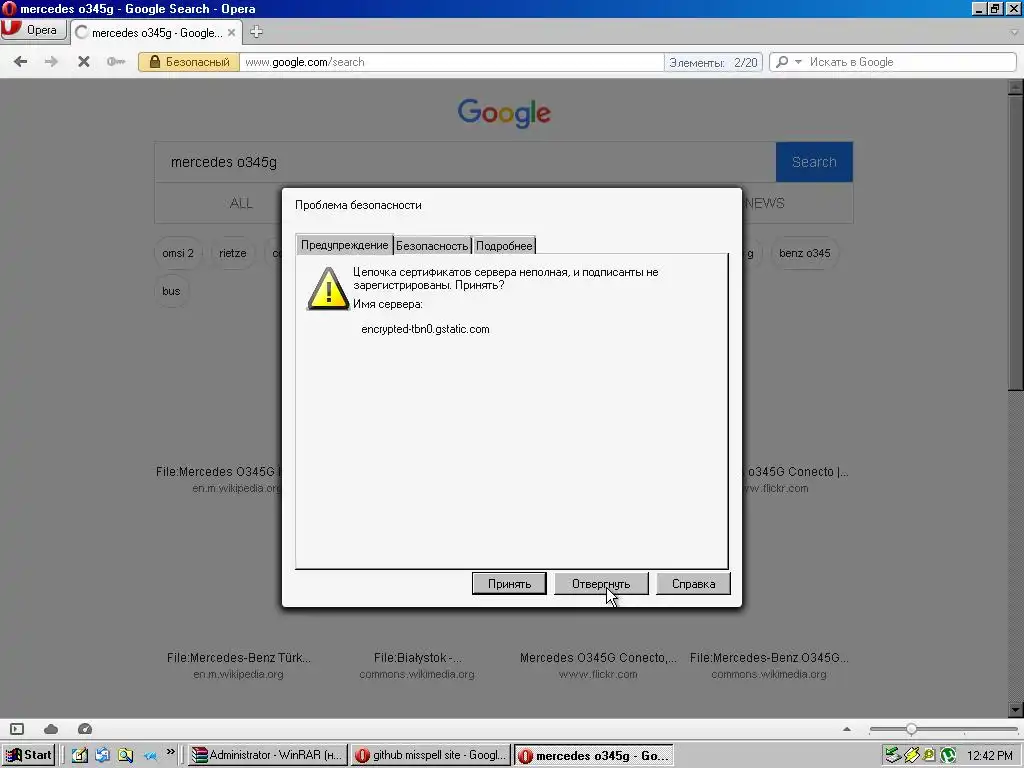Expand the status bar up arrow

847,729
